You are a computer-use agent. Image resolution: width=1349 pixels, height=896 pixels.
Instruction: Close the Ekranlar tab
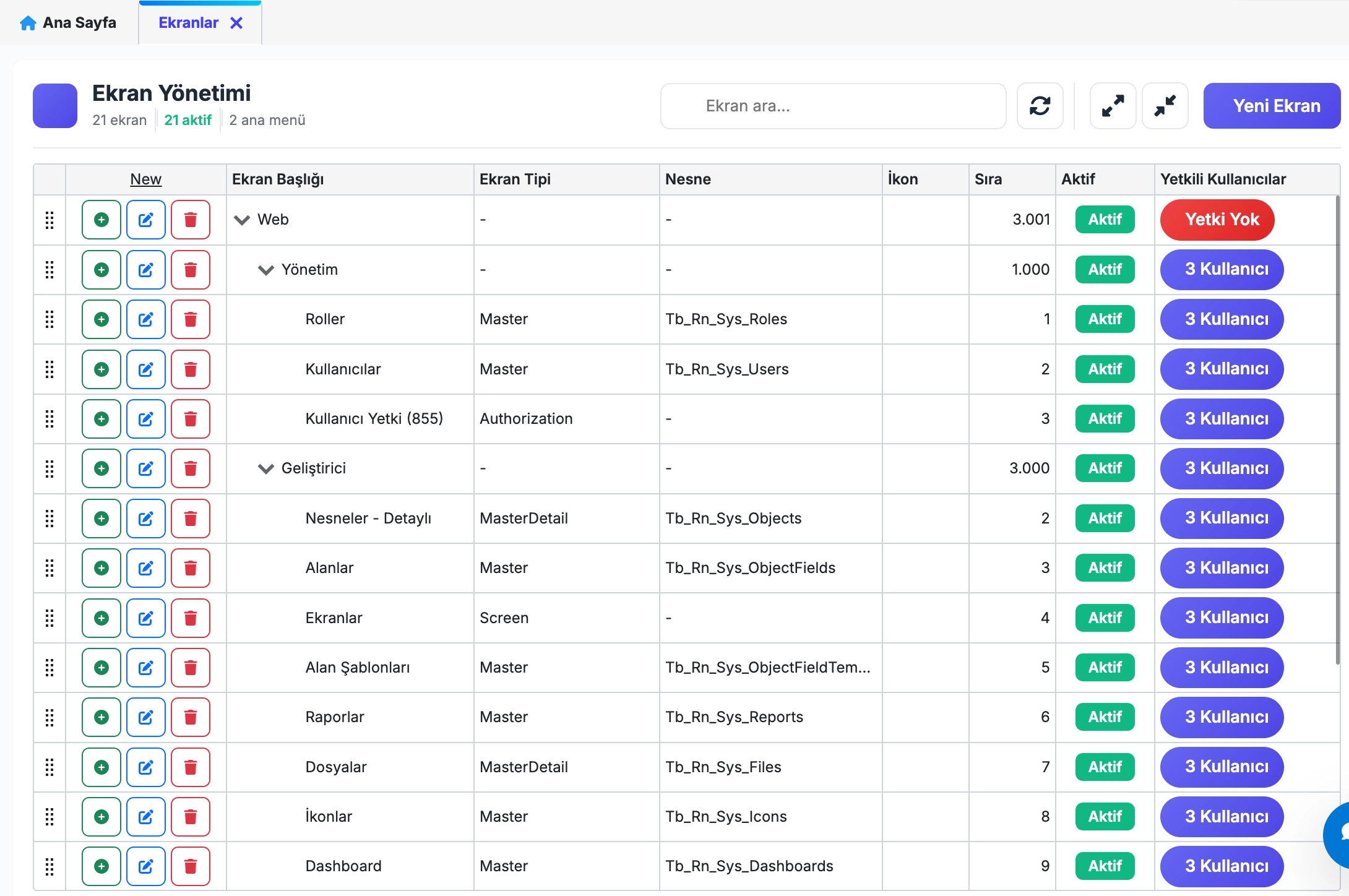click(x=236, y=23)
